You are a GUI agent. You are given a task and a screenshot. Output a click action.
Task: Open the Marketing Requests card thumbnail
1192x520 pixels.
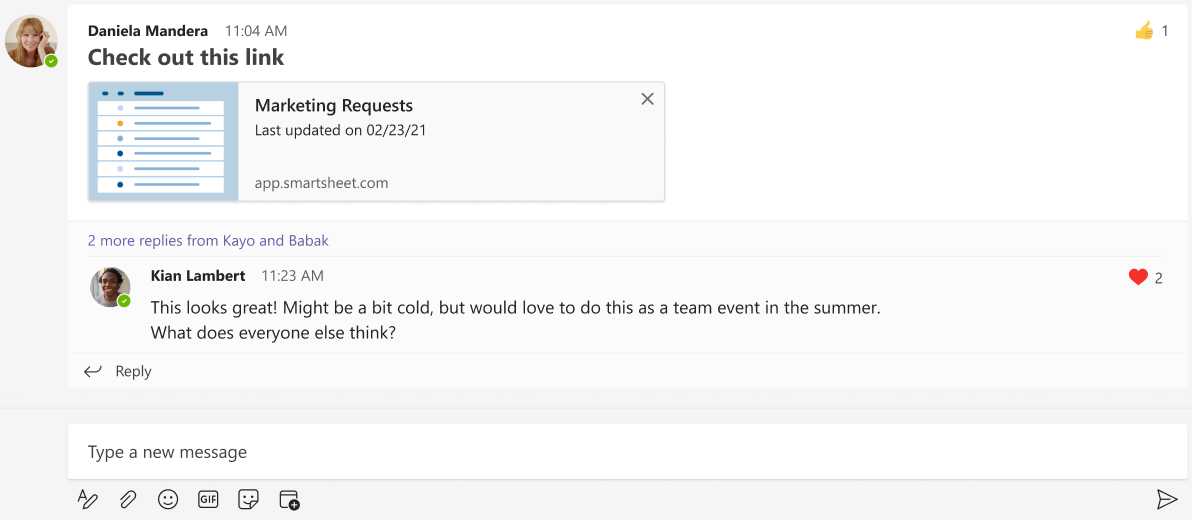click(164, 142)
